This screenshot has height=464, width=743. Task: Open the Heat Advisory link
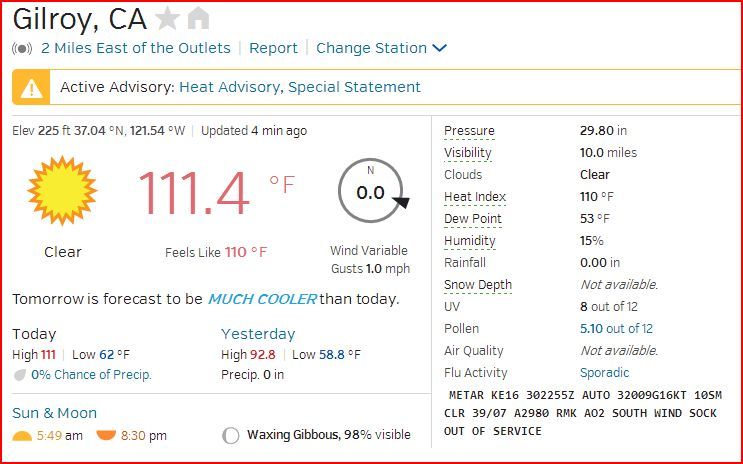click(x=229, y=87)
